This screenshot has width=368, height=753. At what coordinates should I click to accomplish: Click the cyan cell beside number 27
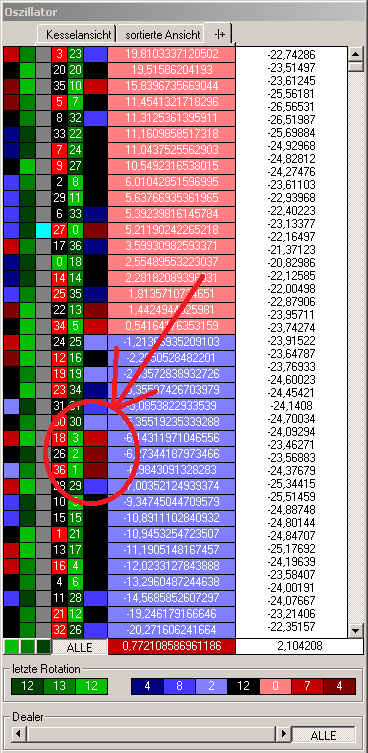coord(43,230)
